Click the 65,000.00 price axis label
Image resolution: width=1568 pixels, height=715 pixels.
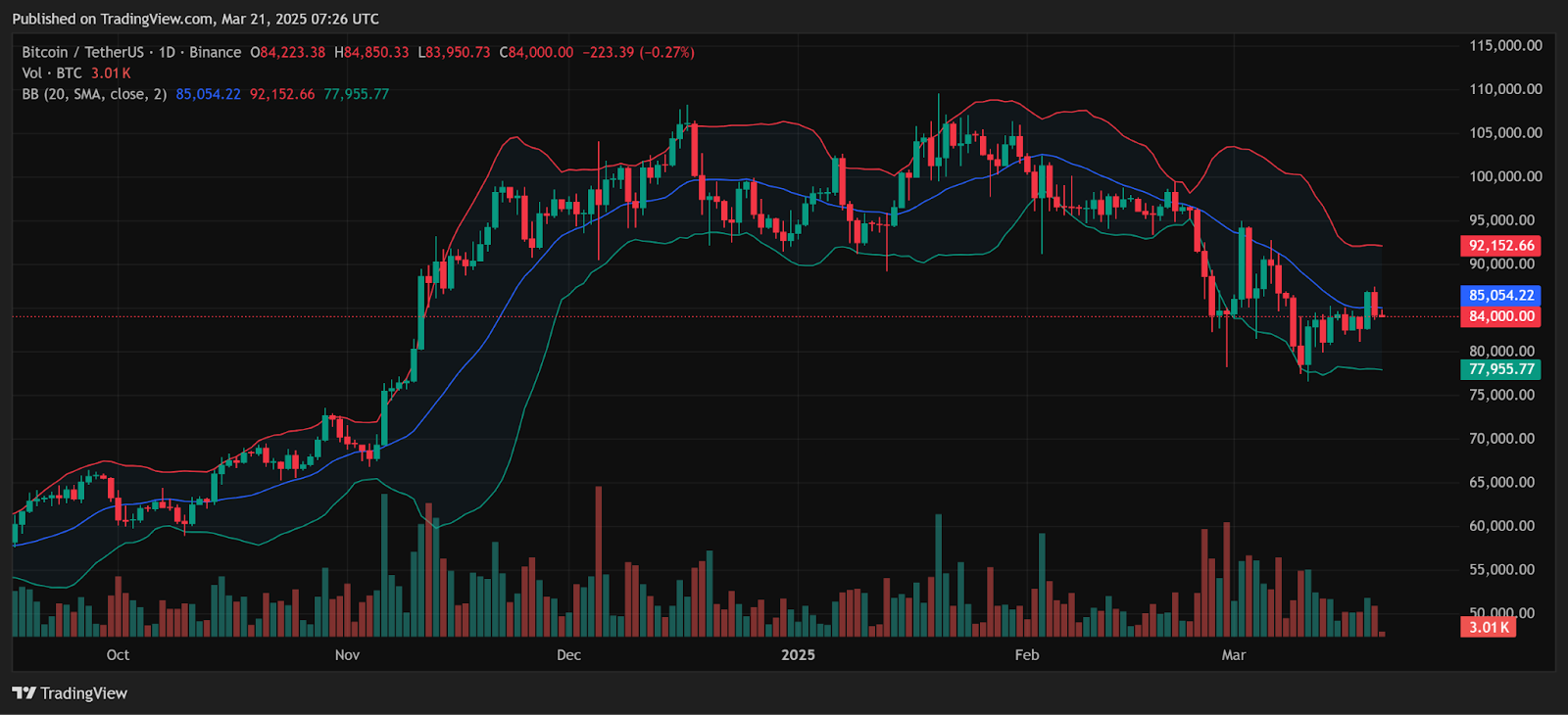(x=1501, y=482)
